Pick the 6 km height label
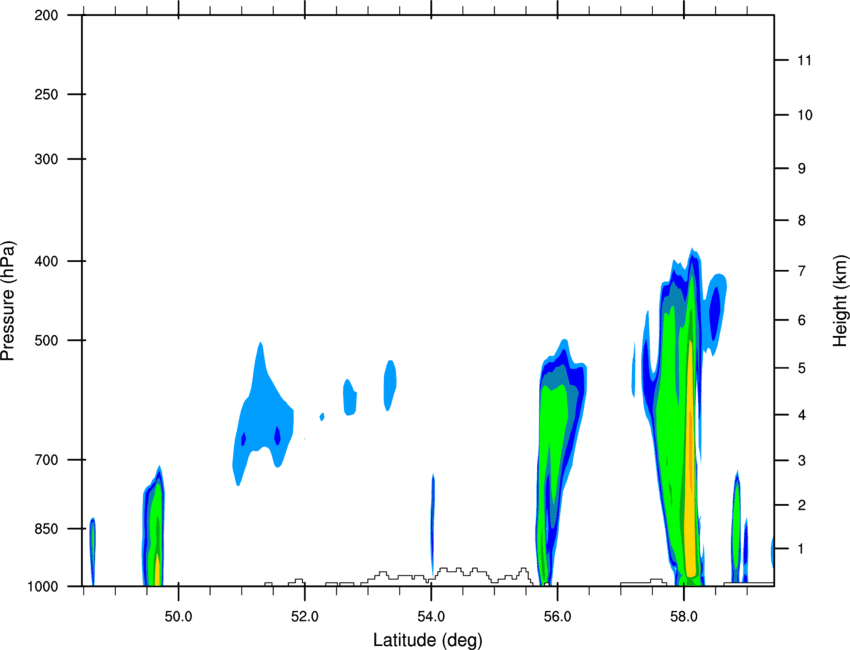 801,320
